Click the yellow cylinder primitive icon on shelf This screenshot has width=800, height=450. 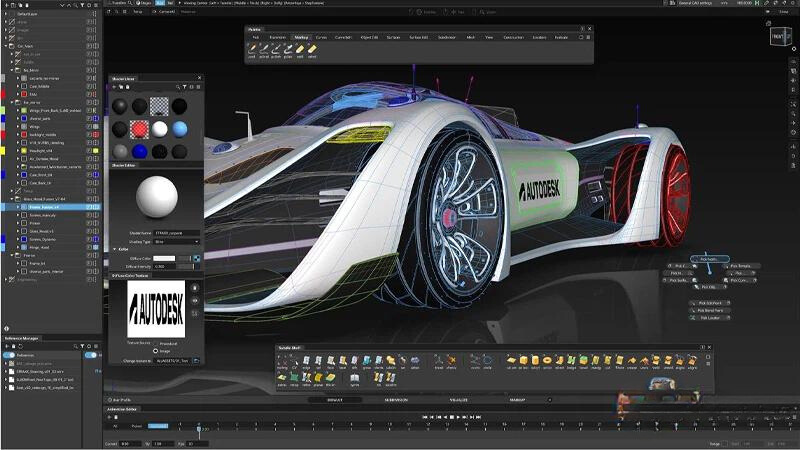pos(535,360)
